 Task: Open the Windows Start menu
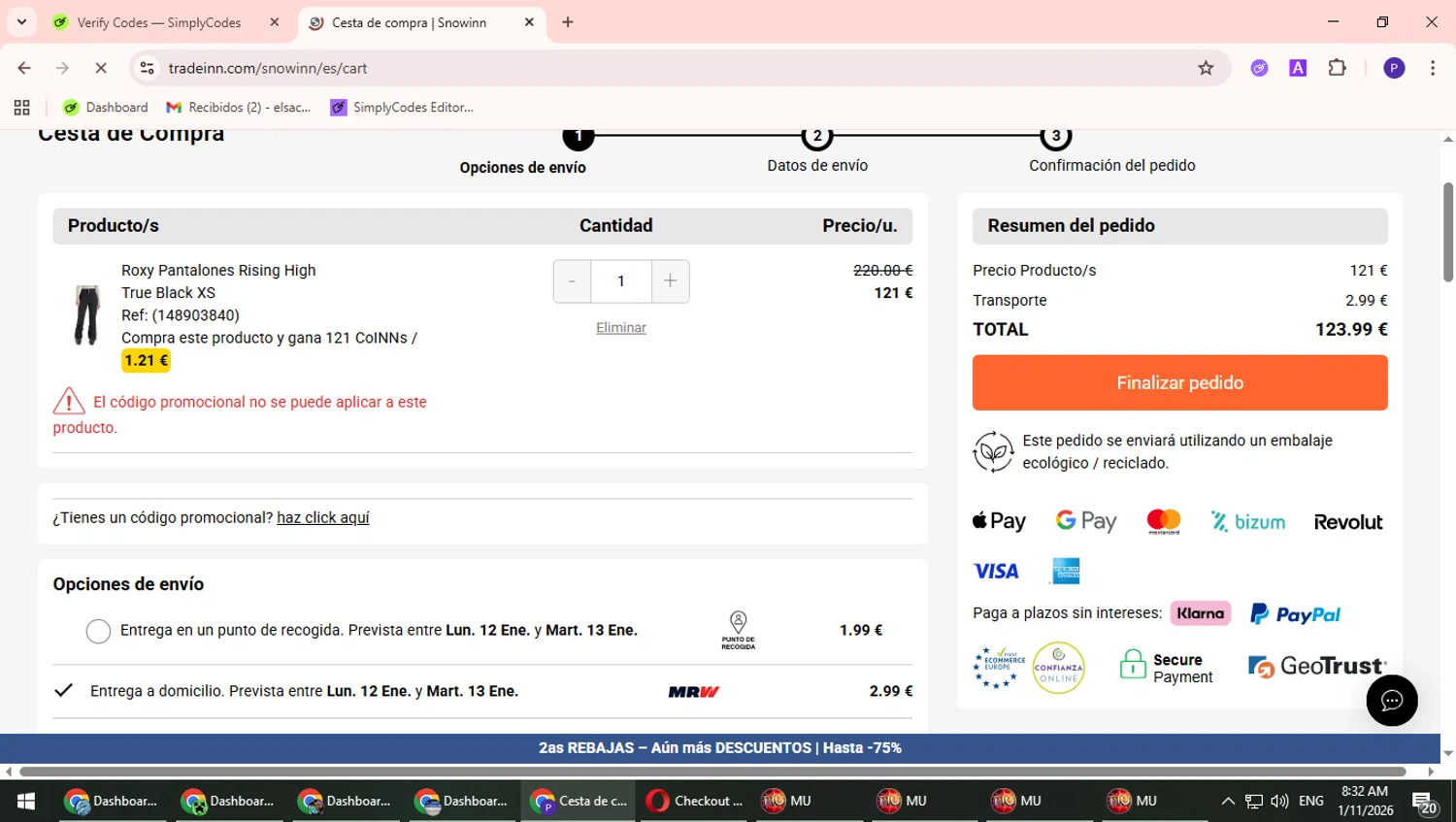tap(26, 802)
